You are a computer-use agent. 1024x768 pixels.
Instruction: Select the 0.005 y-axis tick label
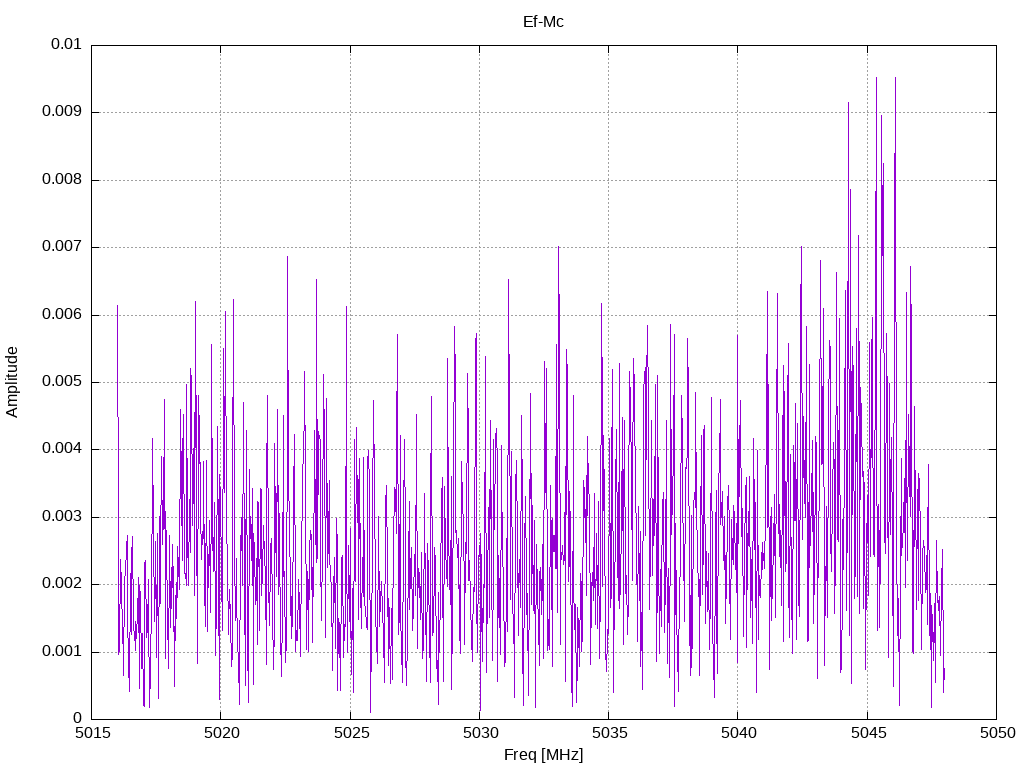[x=61, y=382]
